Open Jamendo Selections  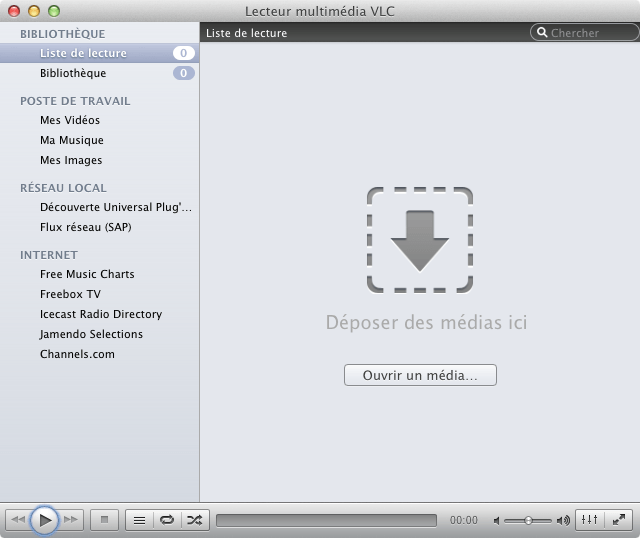click(x=91, y=334)
